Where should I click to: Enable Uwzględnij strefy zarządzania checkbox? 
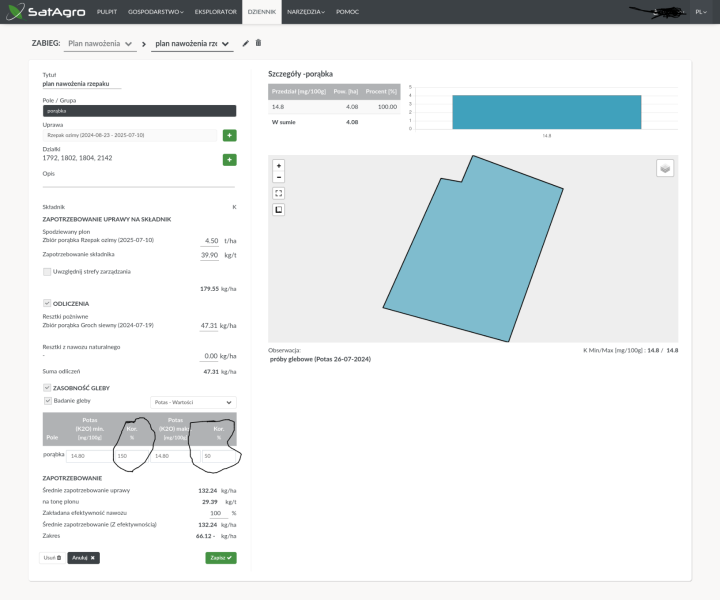coord(47,271)
